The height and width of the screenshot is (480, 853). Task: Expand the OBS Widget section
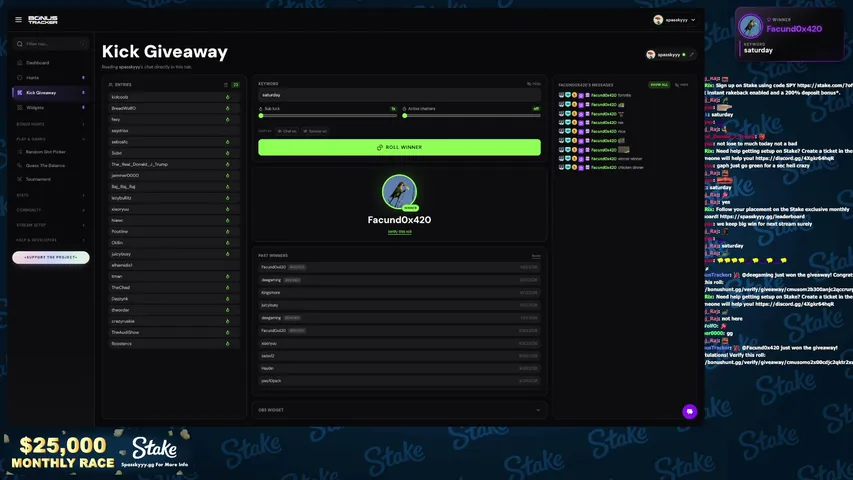click(399, 410)
